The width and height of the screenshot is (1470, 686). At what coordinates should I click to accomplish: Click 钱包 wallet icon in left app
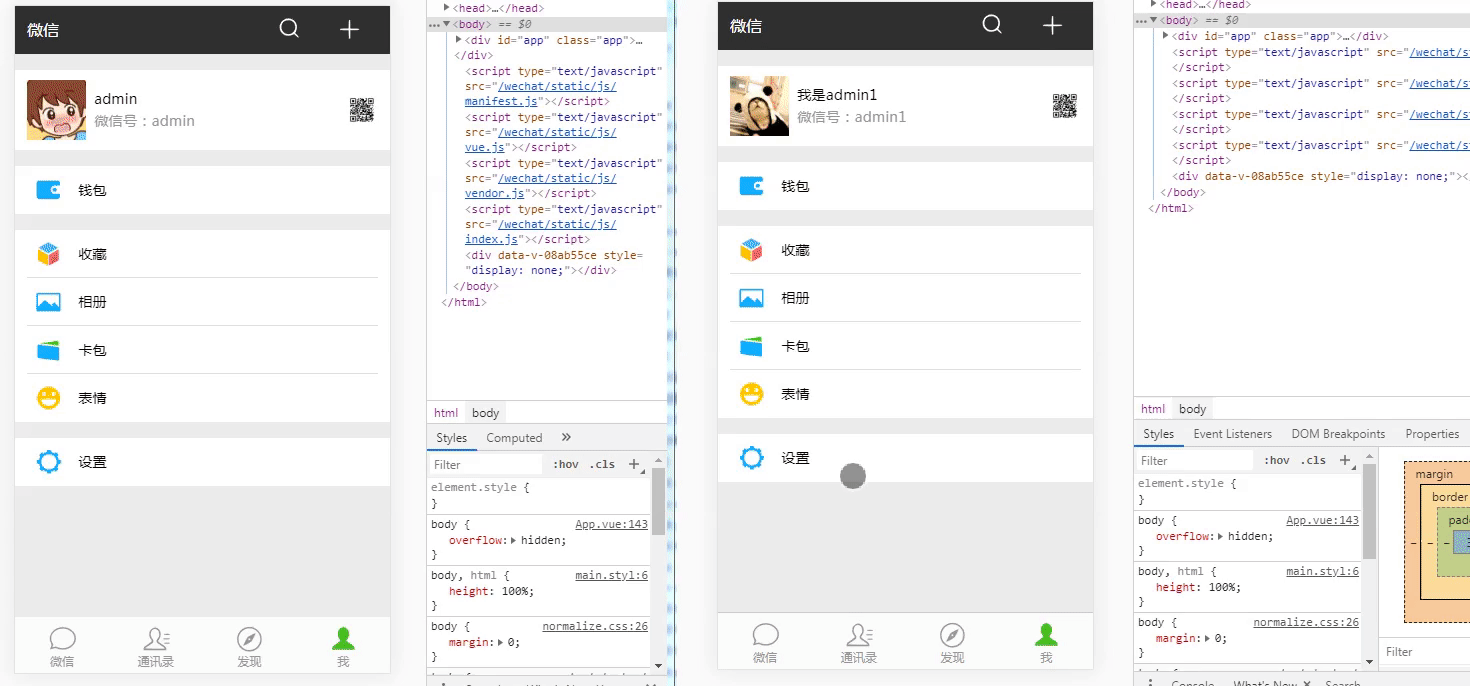48,189
